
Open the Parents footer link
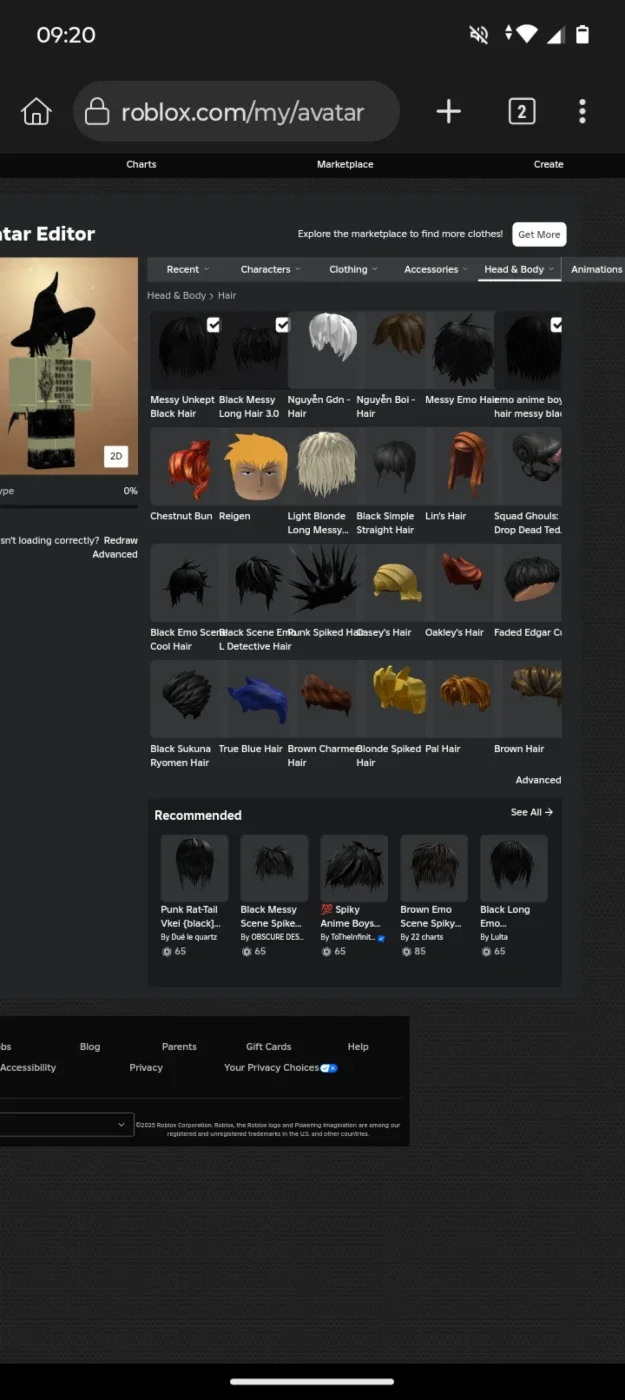point(179,1047)
